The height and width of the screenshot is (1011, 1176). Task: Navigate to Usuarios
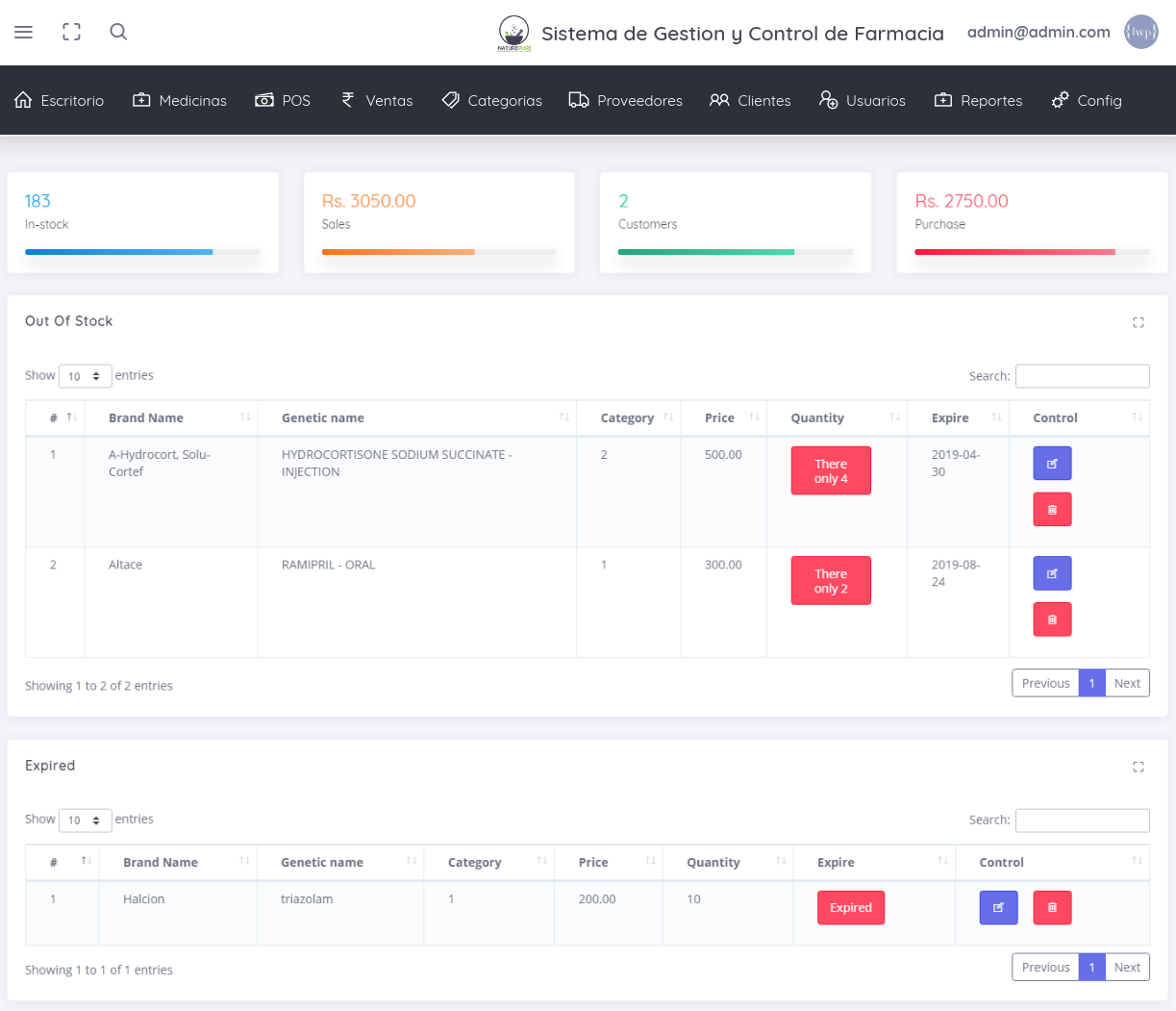863,100
